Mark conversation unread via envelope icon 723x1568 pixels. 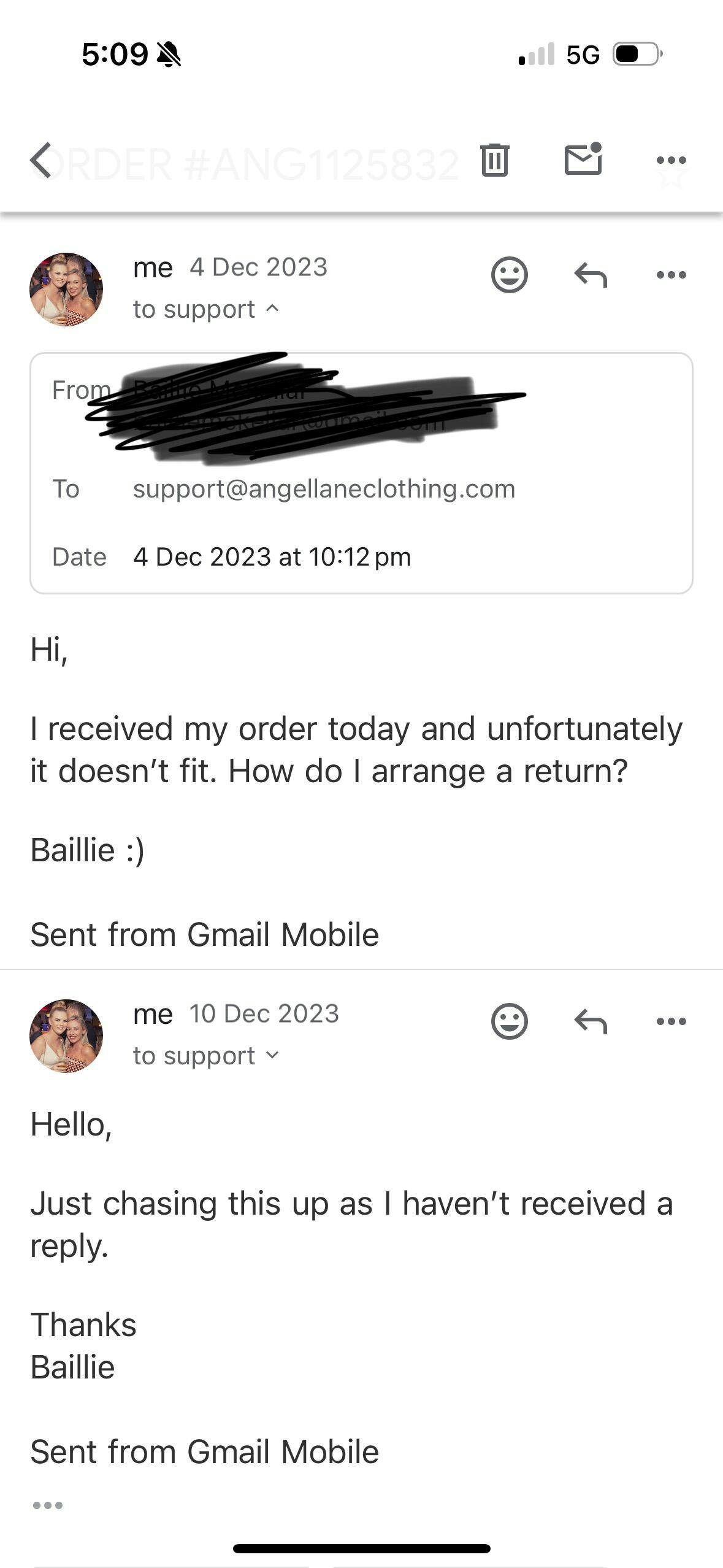tap(583, 159)
